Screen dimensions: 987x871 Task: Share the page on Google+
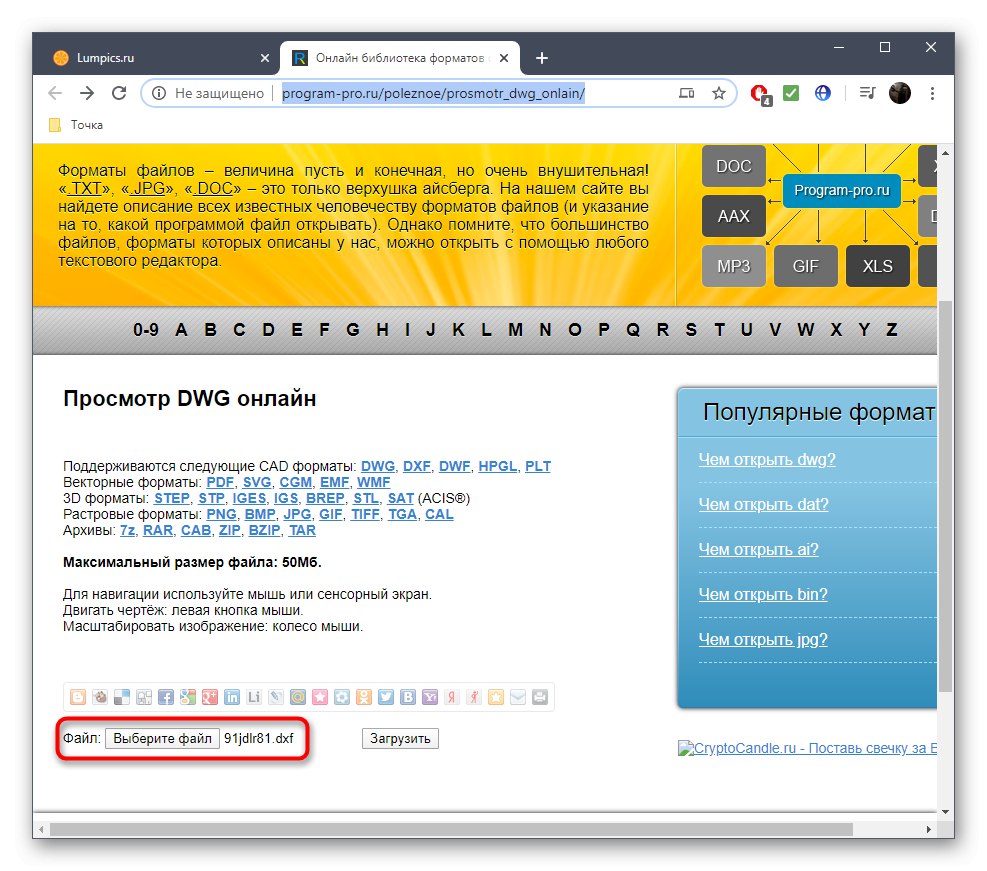click(210, 697)
